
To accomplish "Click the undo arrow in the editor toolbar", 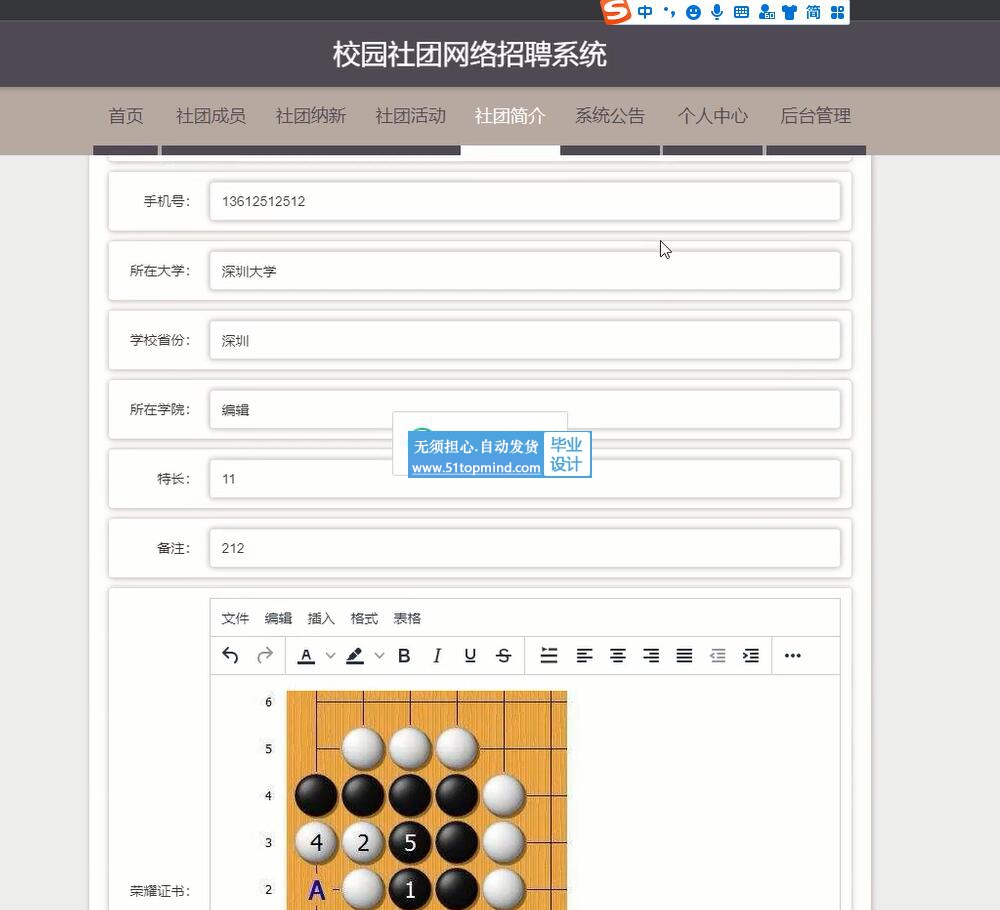I will click(x=230, y=656).
